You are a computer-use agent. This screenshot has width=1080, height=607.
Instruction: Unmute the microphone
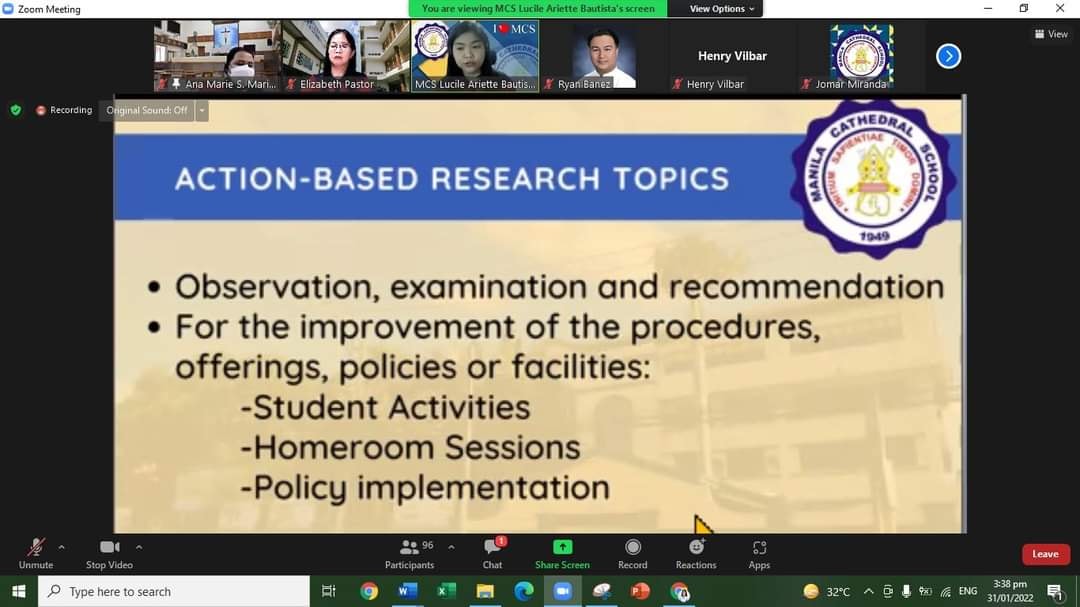[35, 548]
